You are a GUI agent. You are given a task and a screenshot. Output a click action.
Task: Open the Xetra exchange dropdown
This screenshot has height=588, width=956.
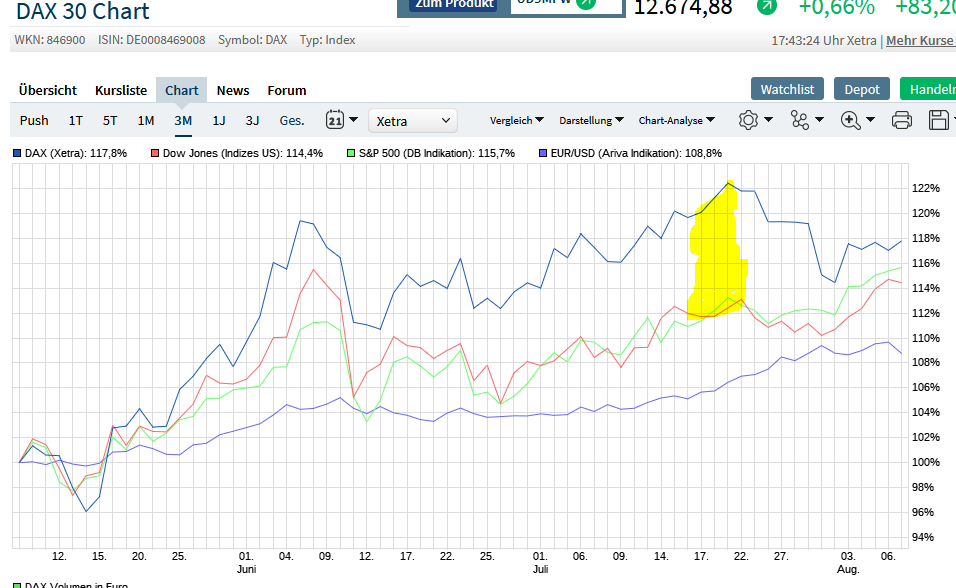coord(413,121)
